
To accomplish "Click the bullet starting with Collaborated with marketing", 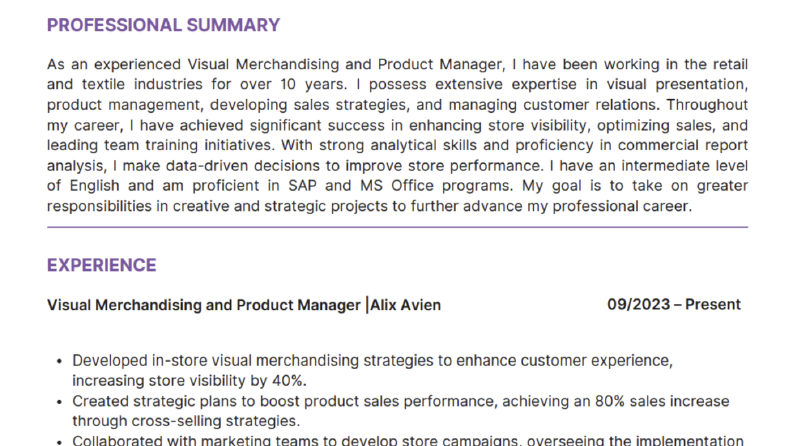I will pos(408,440).
